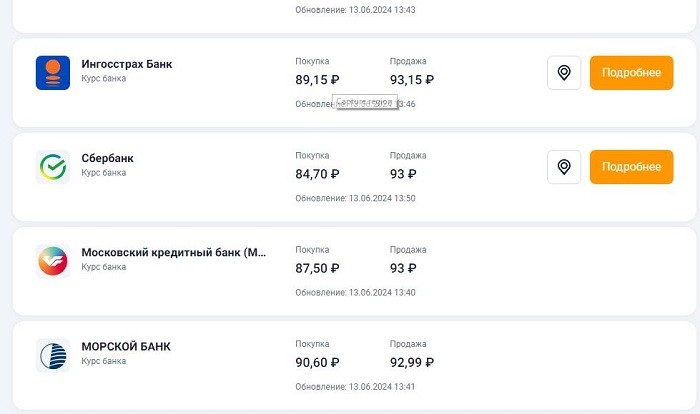Viewport: 700px width, 414px height.
Task: Click the Ингосстрах Банк logo icon
Action: pos(53,73)
